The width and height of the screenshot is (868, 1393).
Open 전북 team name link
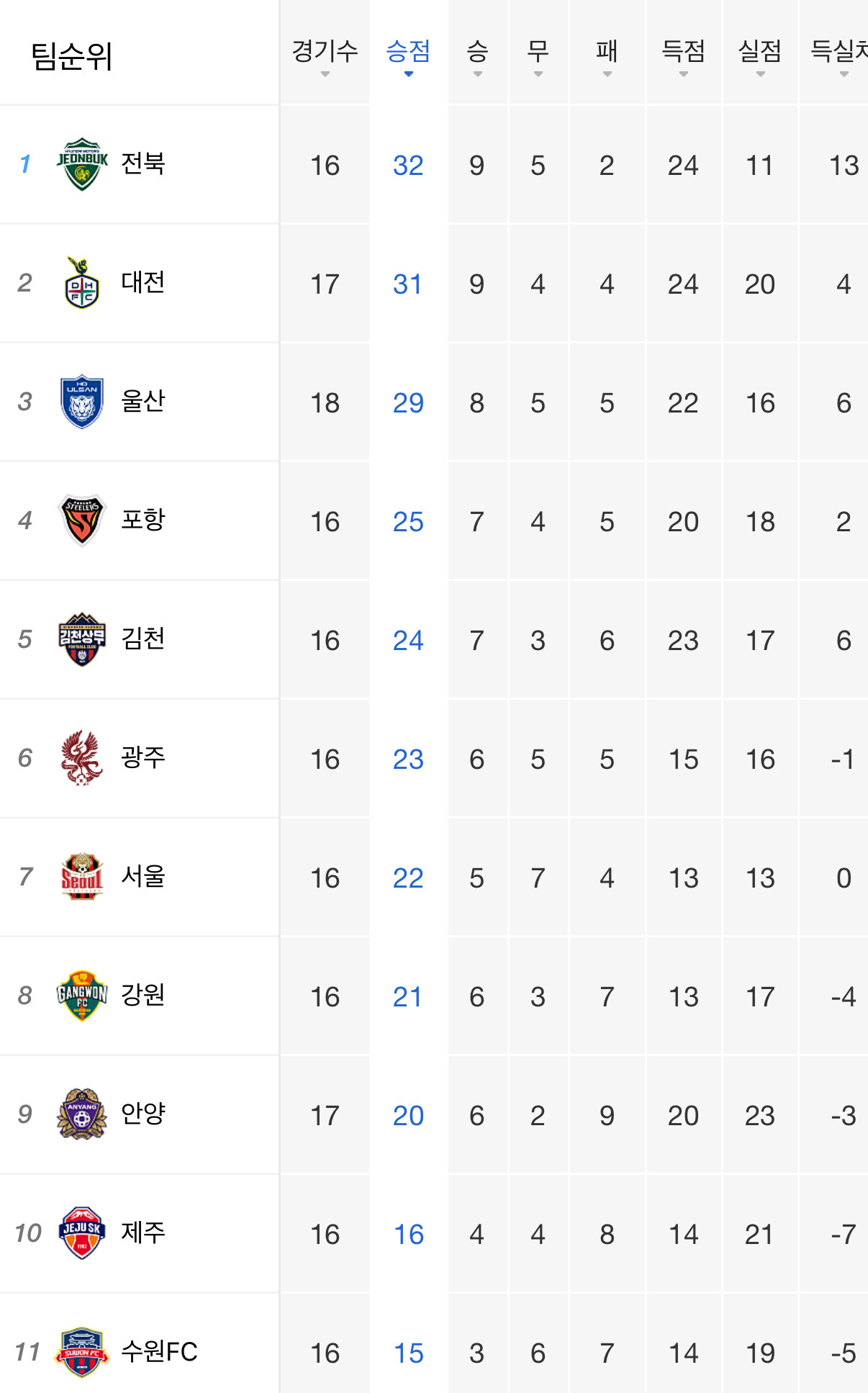click(143, 163)
